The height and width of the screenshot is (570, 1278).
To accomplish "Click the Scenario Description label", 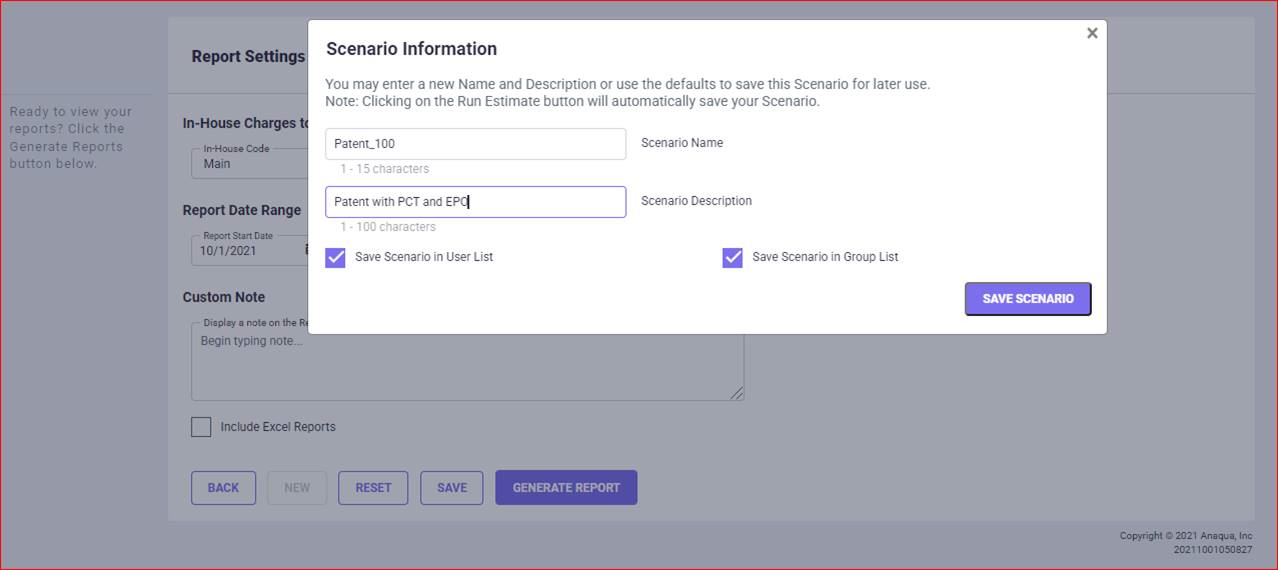I will pyautogui.click(x=696, y=201).
